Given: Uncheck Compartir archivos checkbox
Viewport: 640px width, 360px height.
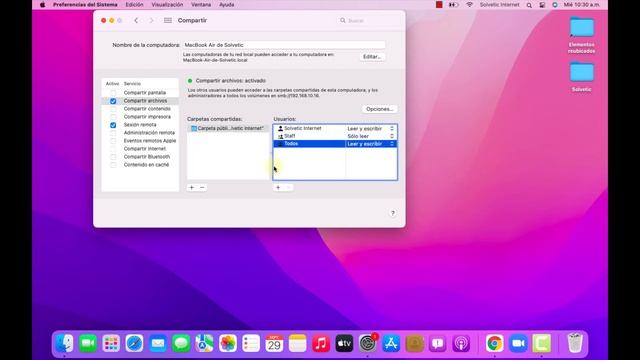Looking at the screenshot, I should [113, 101].
